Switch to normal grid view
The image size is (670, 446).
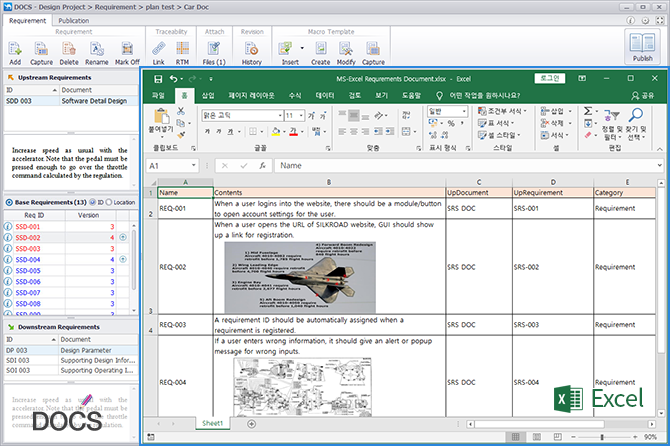point(516,437)
